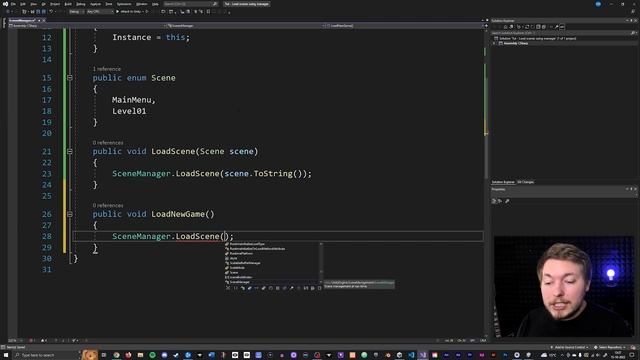Click the Property Pages icon in Properties

tap(507, 201)
